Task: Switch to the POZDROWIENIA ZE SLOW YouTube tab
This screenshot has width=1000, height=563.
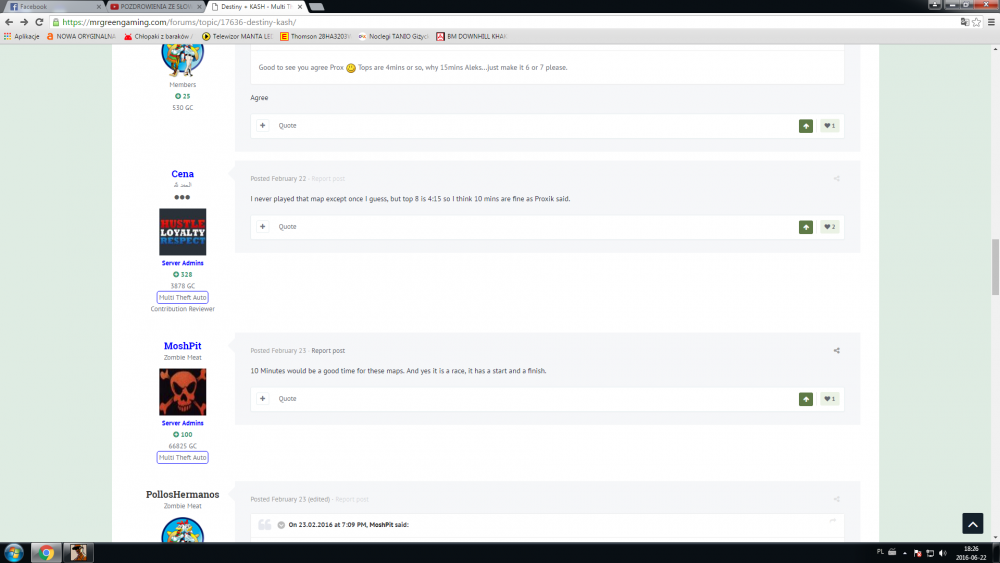Action: point(155,6)
